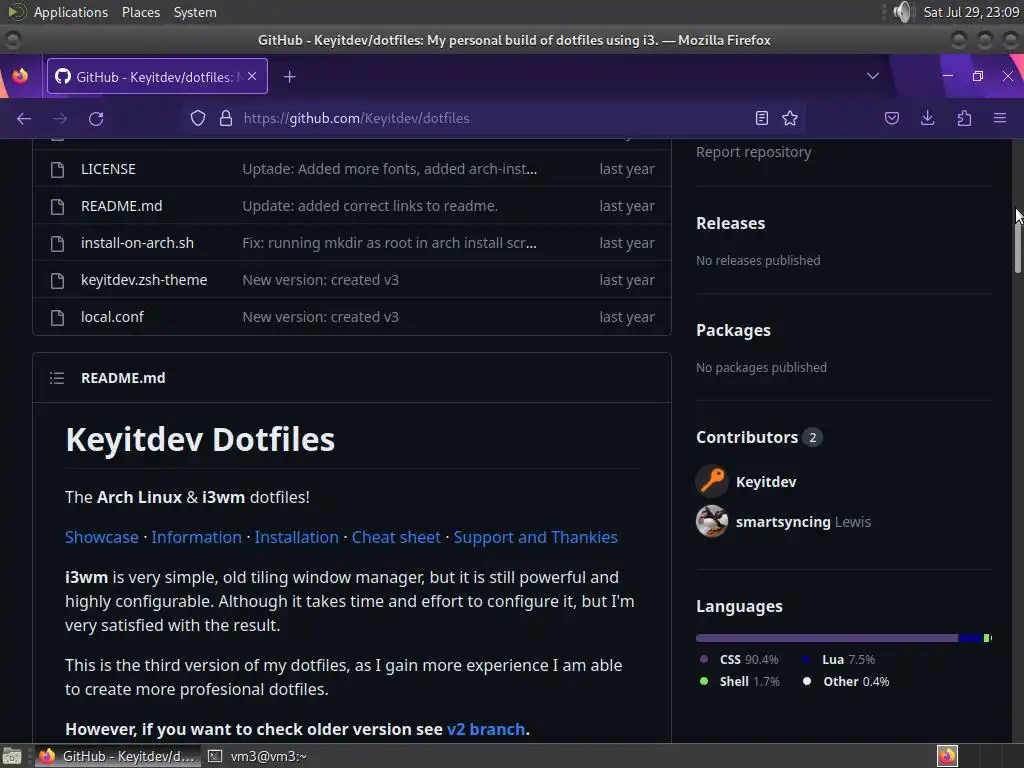Open smartsyncing contributor profile name
Screen dimensions: 1024x768
pos(783,522)
